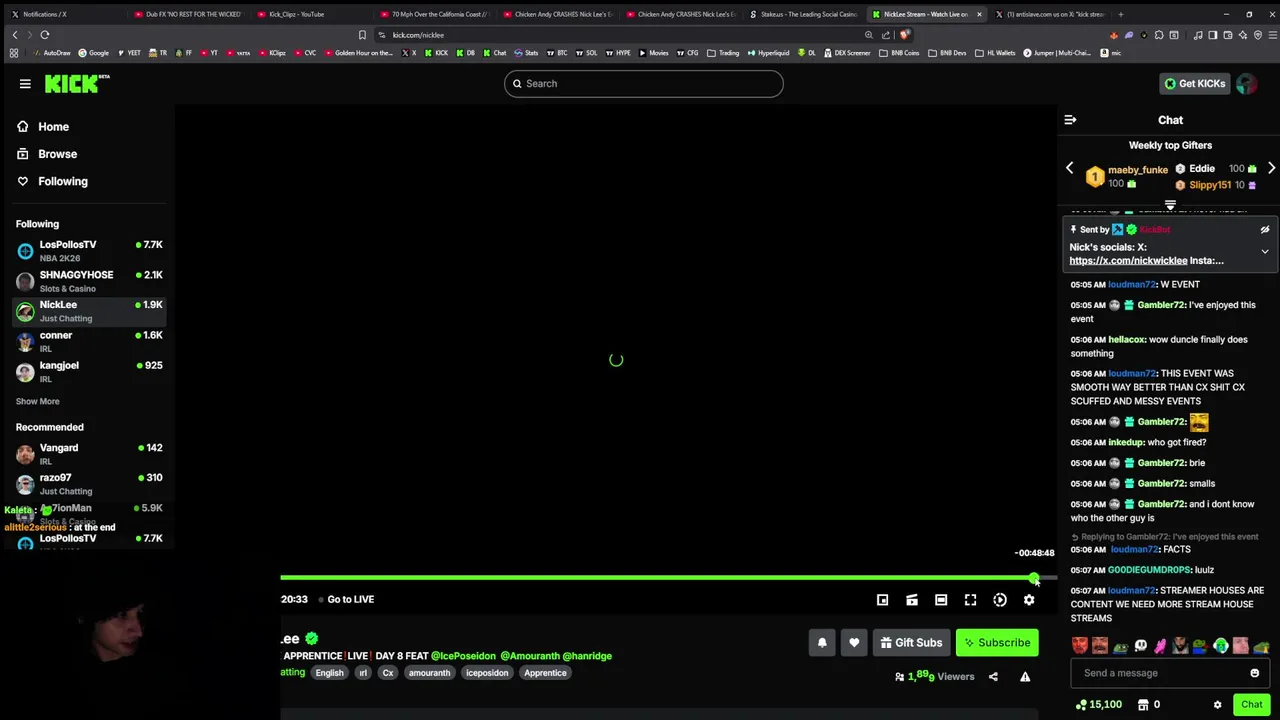1280x720 pixels.
Task: Show previous weekly top gifters
Action: click(x=1069, y=168)
